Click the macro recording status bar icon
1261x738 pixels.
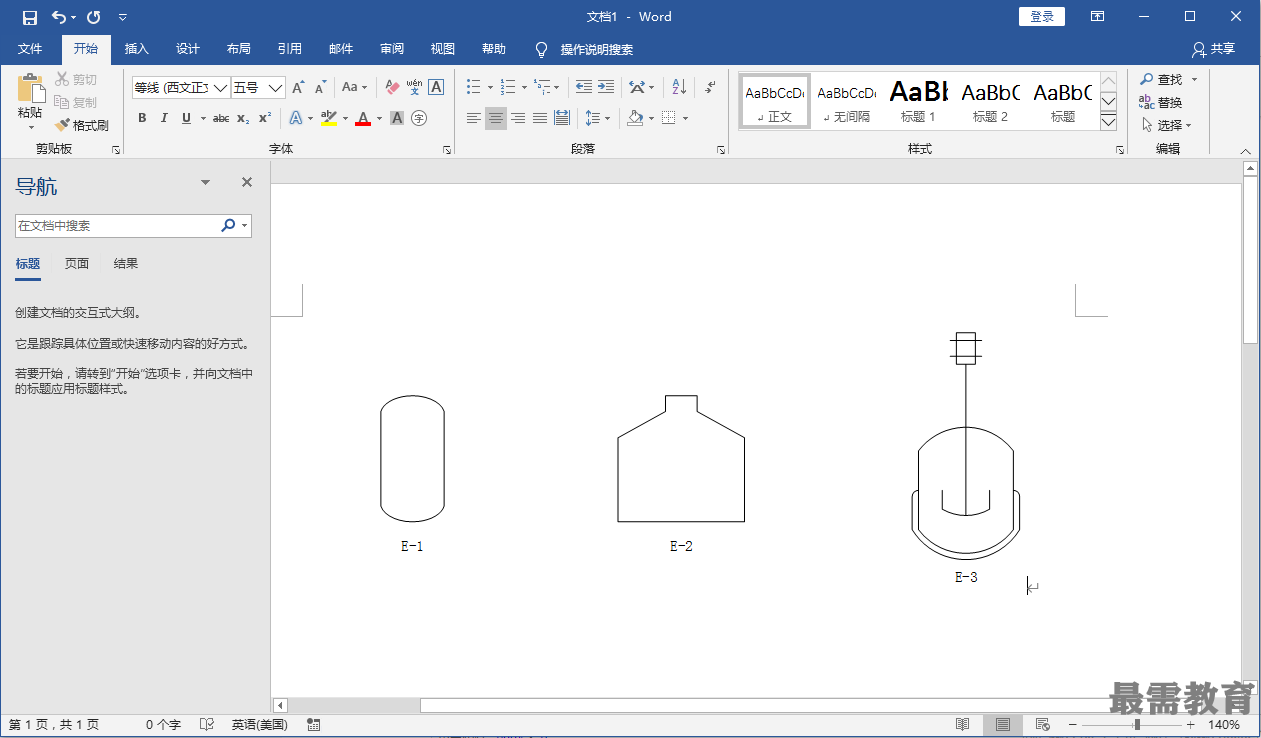pyautogui.click(x=314, y=724)
